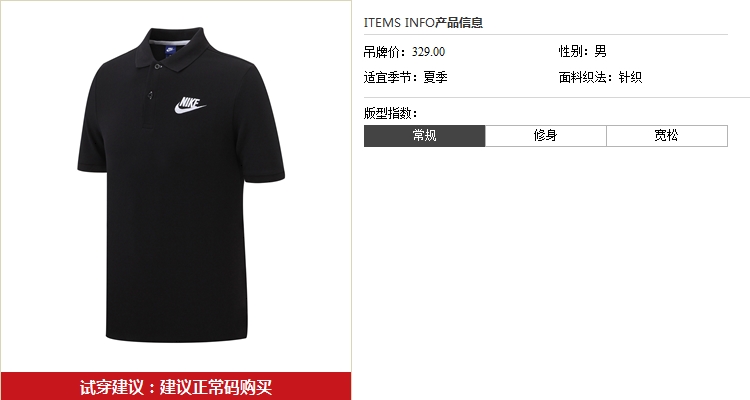The image size is (750, 400).
Task: Click the lower placket button on polo
Action: point(150,96)
